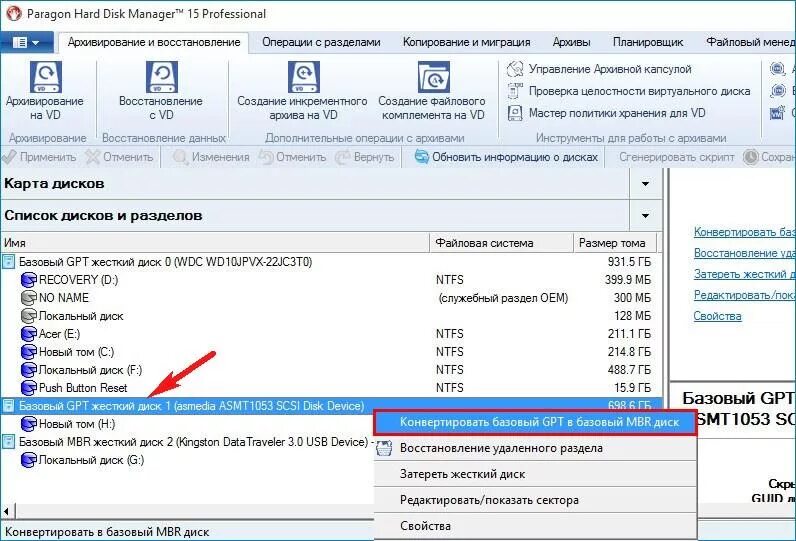This screenshot has height=541, width=796.
Task: Click horizontal scrollbar left arrow
Action: (x=7, y=511)
